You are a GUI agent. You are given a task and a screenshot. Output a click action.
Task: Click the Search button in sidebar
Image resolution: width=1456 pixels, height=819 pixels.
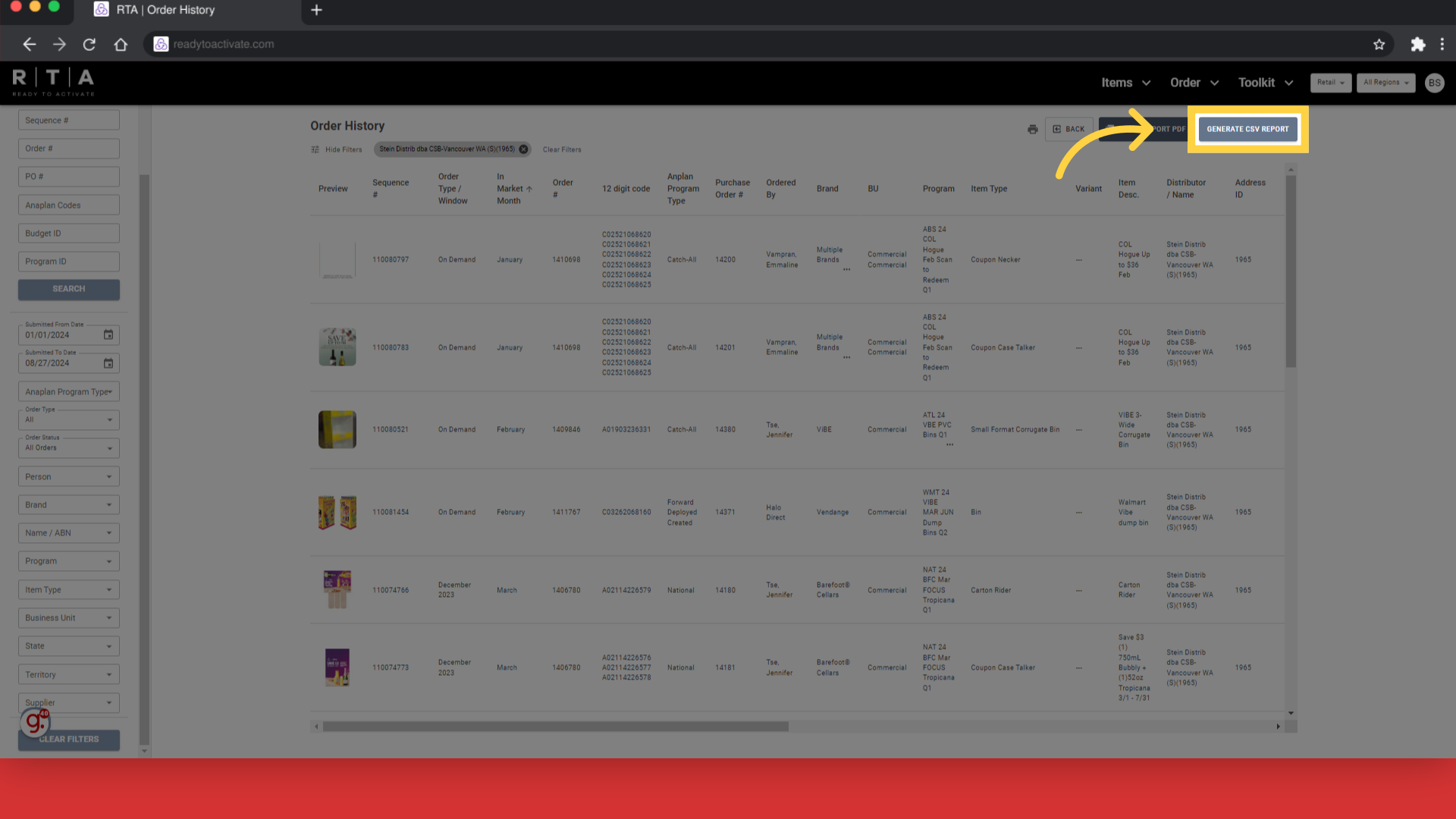(68, 289)
